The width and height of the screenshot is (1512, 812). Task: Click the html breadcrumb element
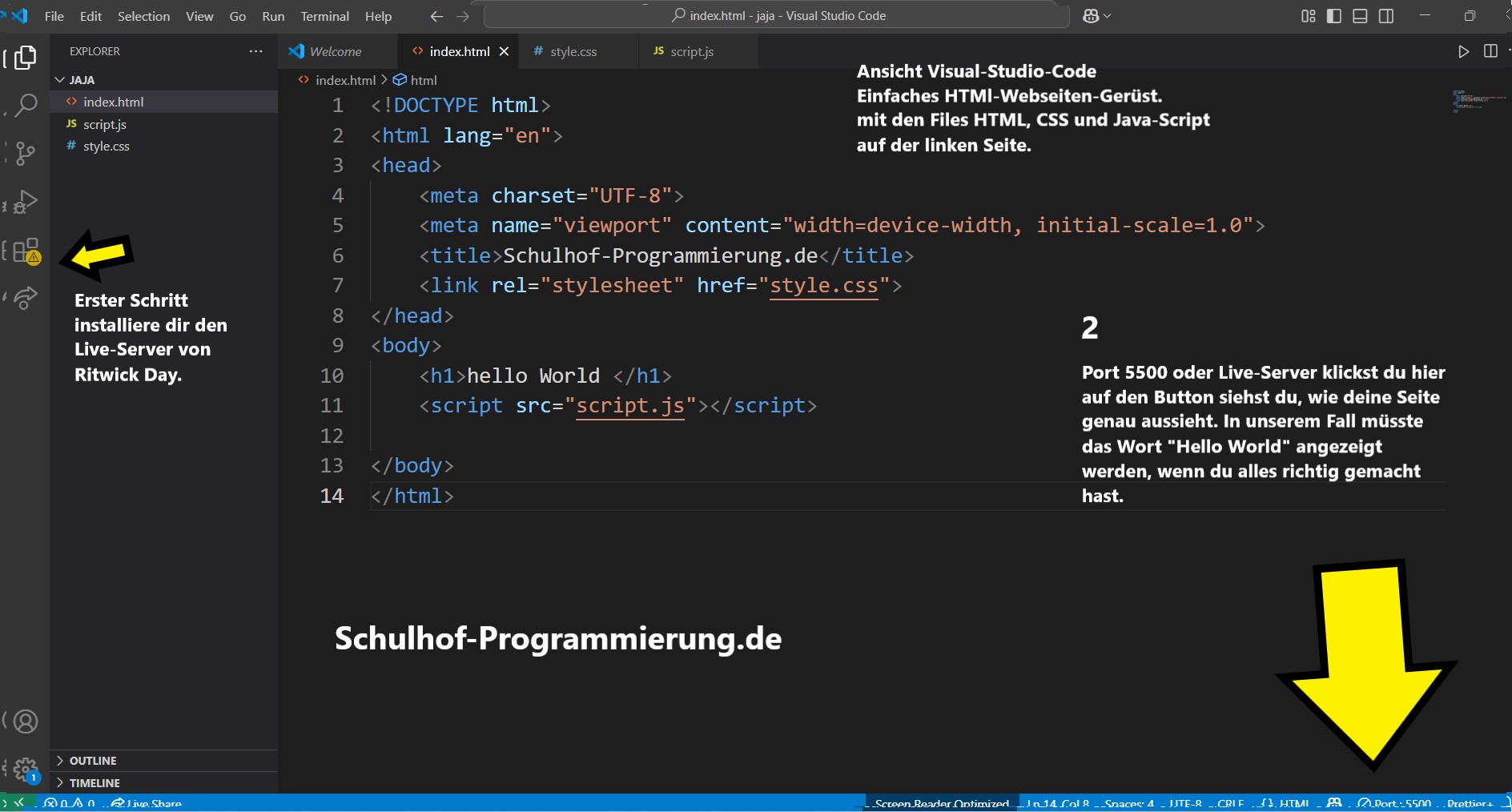click(x=423, y=80)
